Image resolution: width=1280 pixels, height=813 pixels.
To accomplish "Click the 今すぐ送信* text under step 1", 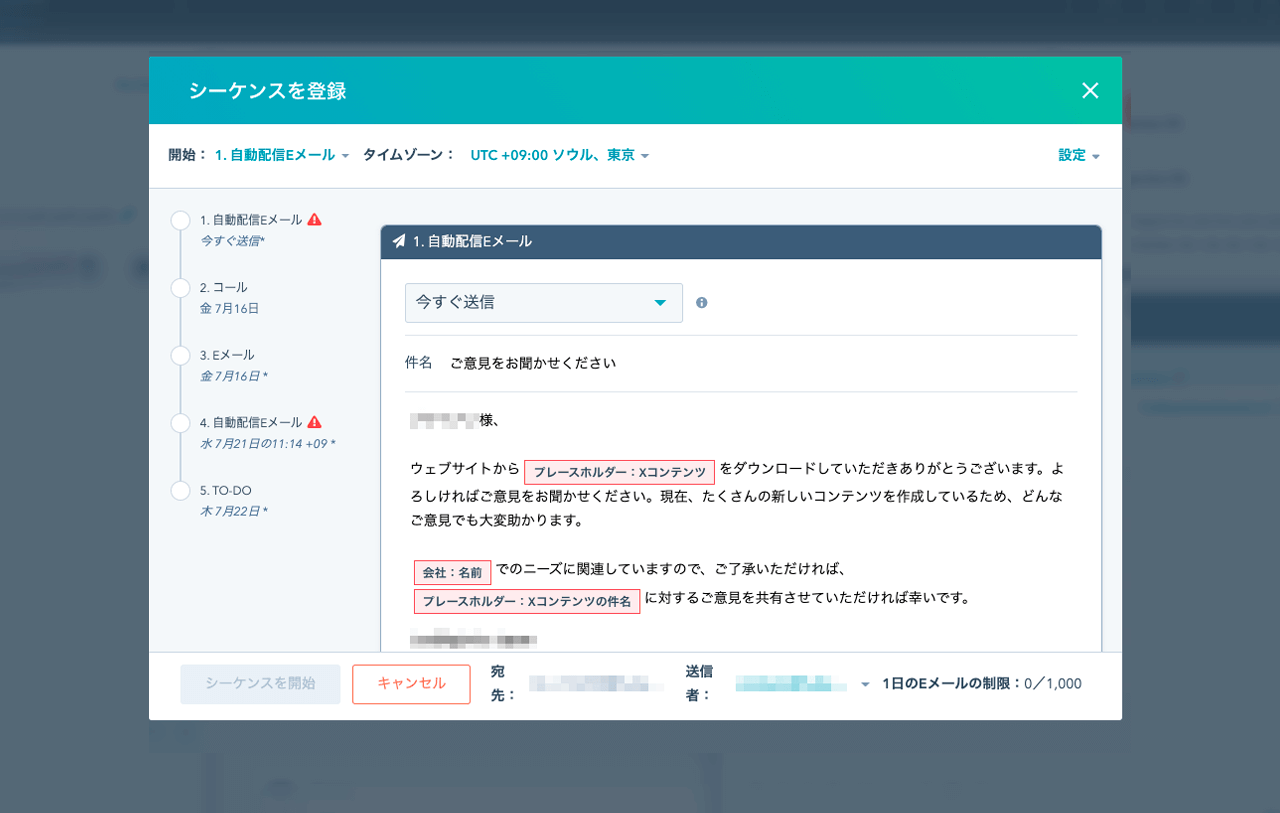I will pos(232,241).
